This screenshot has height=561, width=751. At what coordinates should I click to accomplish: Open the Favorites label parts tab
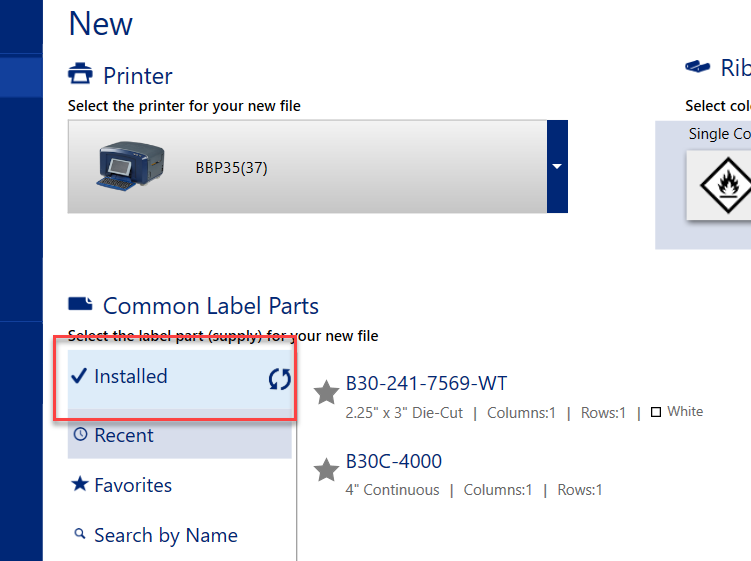coord(133,485)
